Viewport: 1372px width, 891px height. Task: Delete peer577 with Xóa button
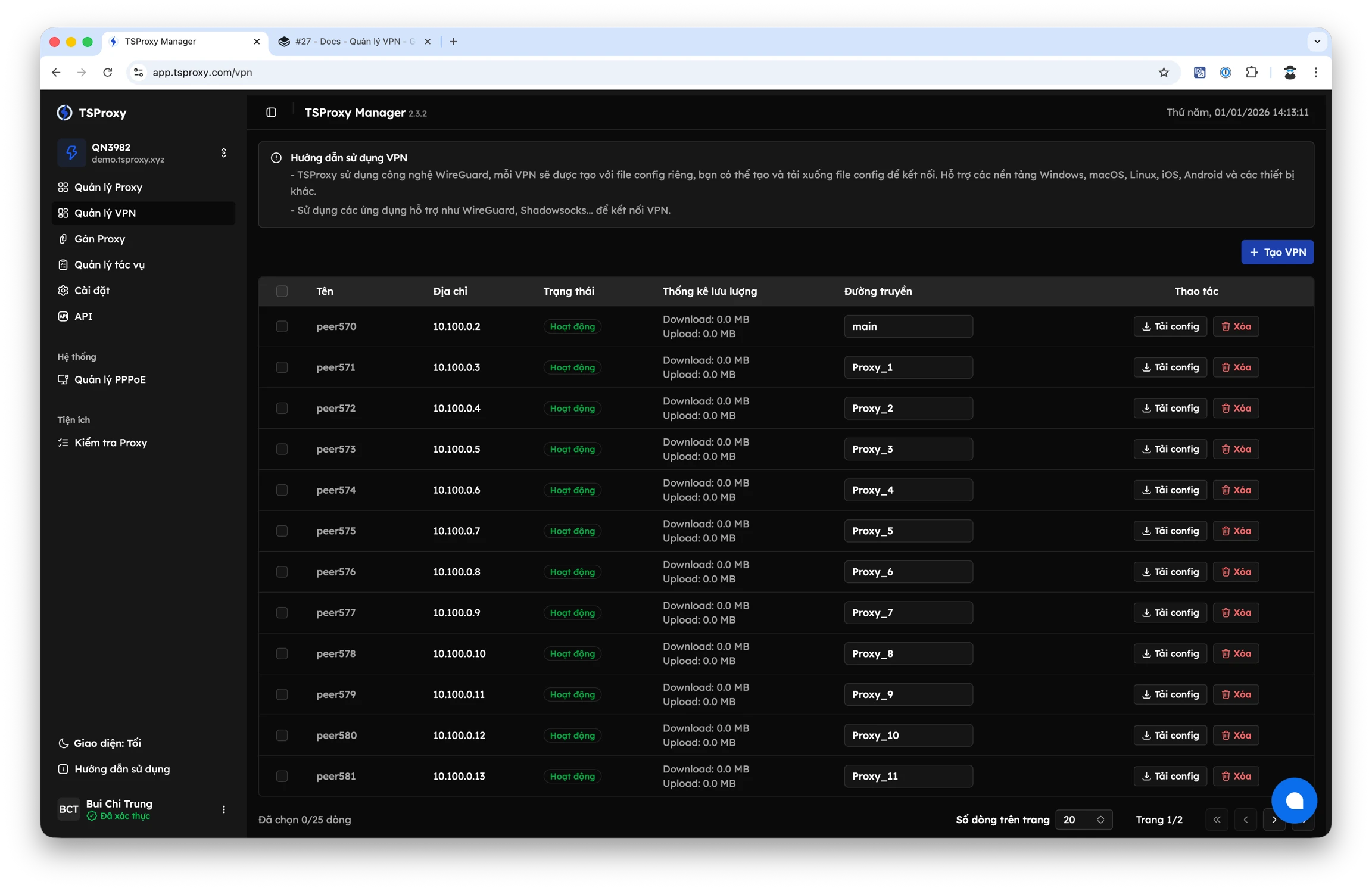(1236, 612)
